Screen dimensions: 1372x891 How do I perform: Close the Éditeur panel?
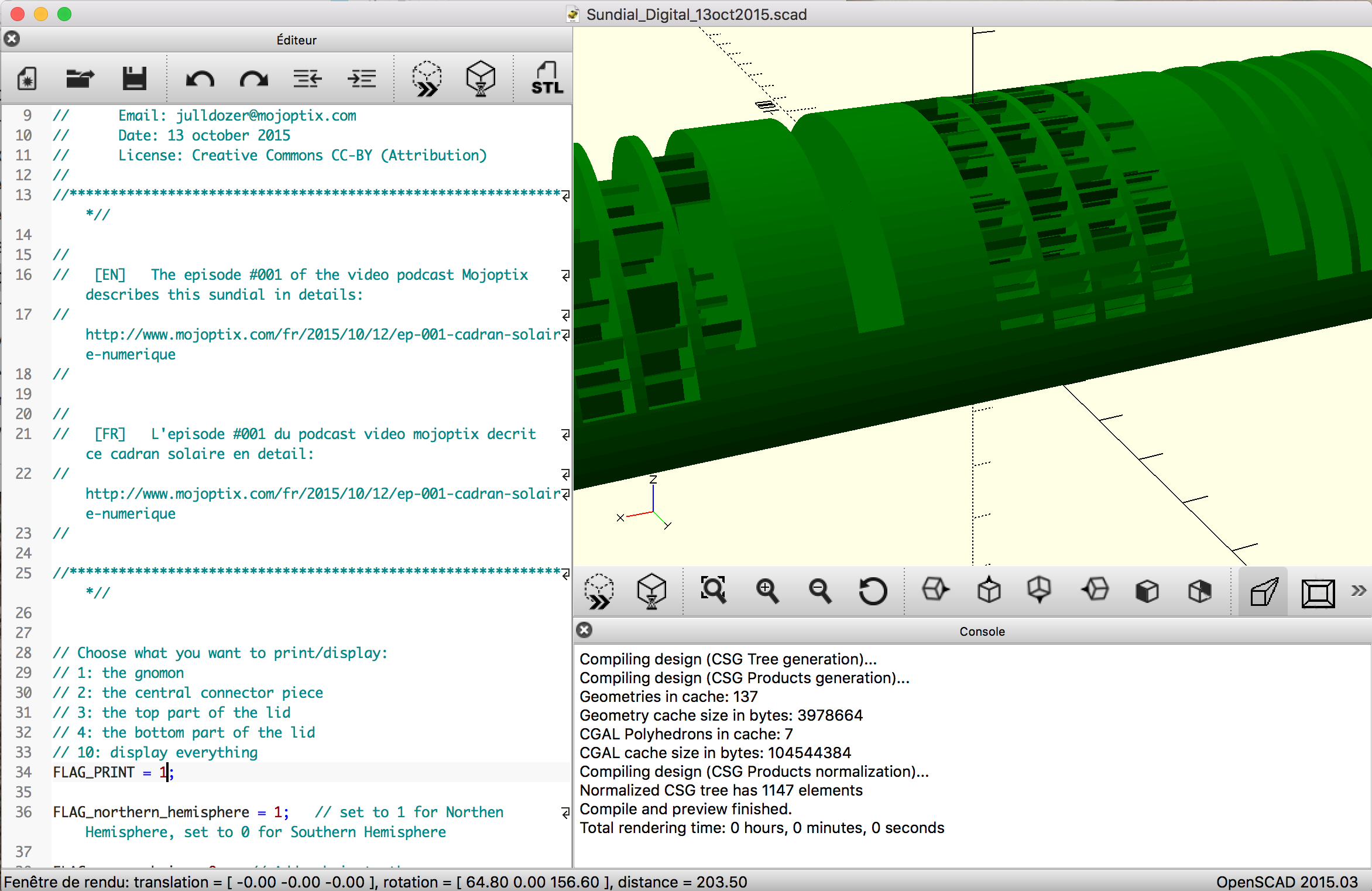click(12, 39)
